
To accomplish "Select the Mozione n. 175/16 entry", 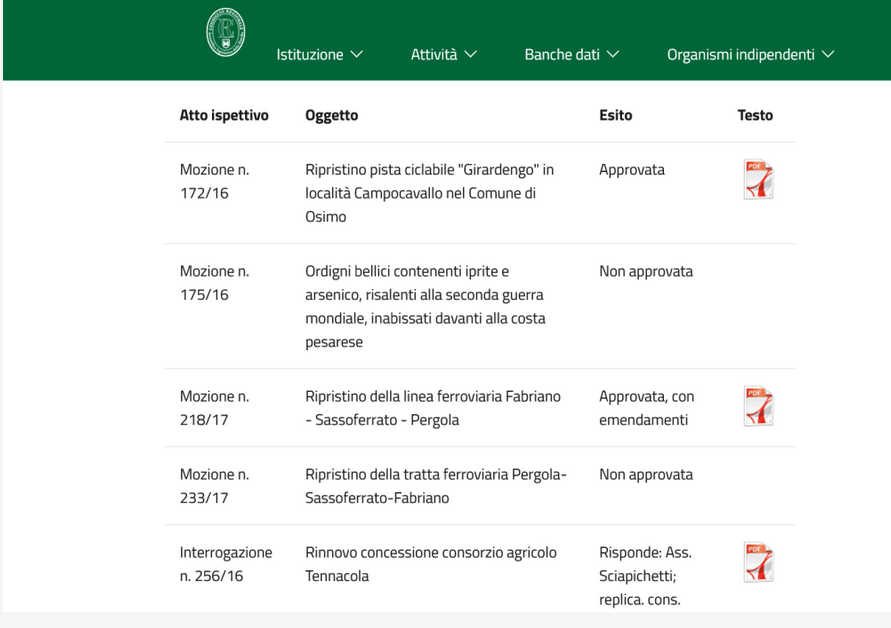I will click(x=214, y=282).
